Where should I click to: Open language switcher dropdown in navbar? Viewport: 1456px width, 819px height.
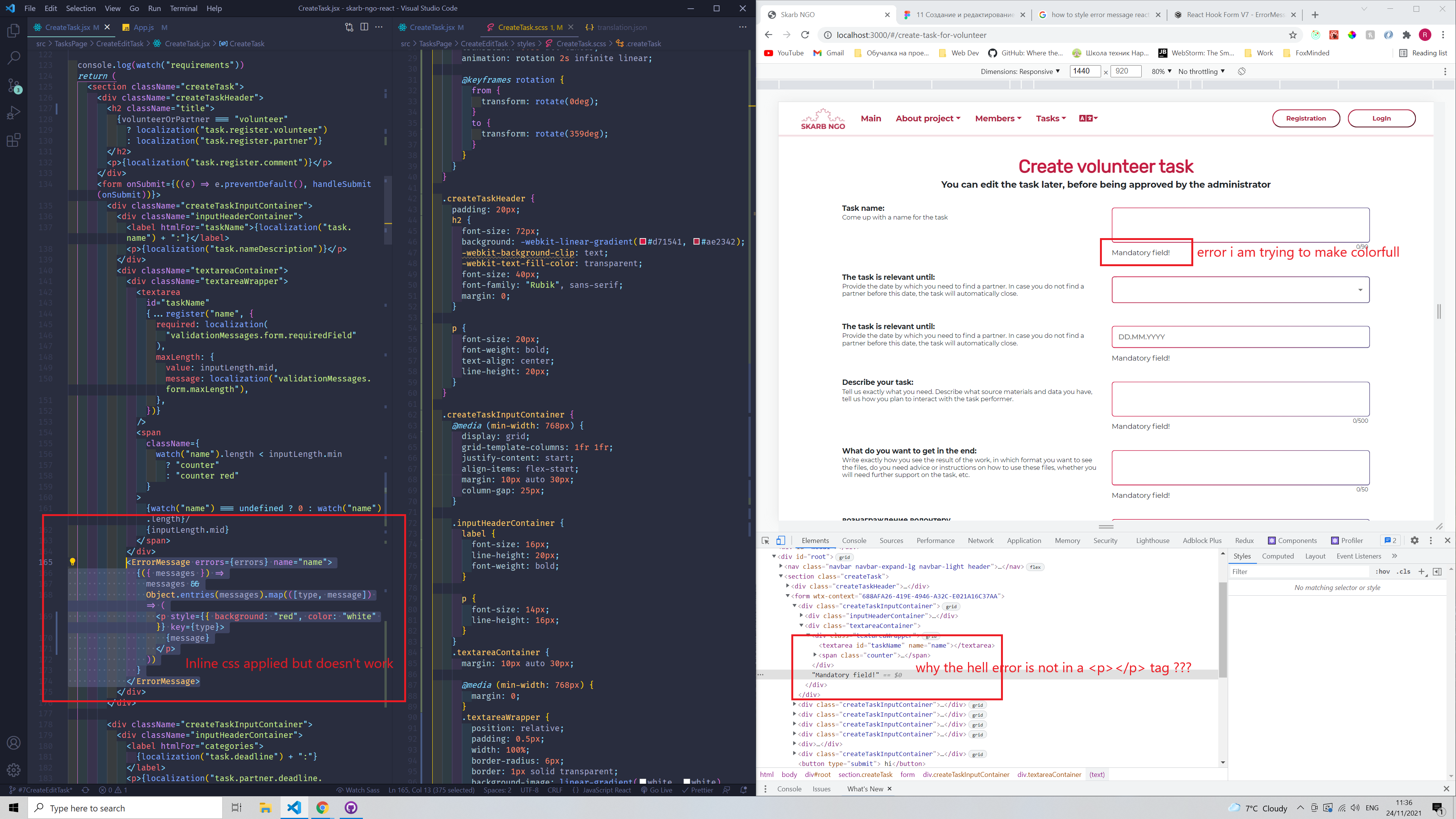click(x=1088, y=118)
